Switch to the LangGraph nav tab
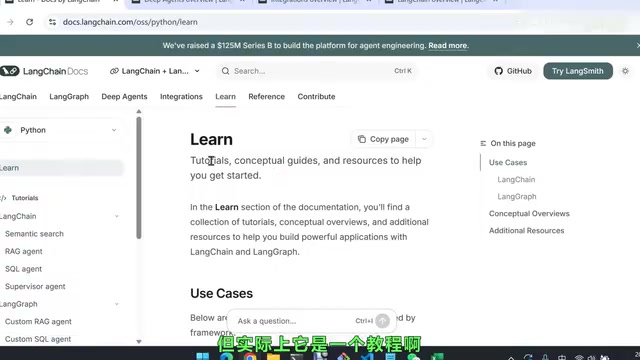 coord(69,97)
